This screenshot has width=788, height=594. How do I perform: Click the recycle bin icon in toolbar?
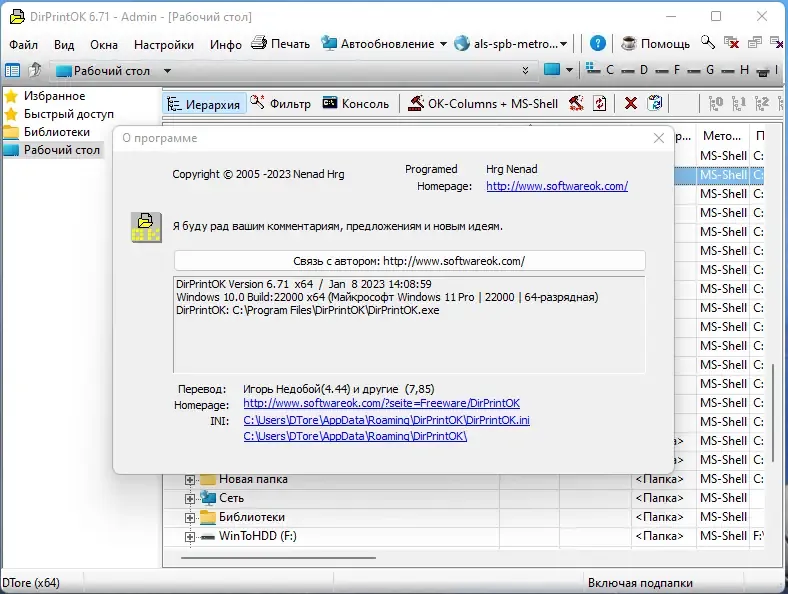click(654, 103)
